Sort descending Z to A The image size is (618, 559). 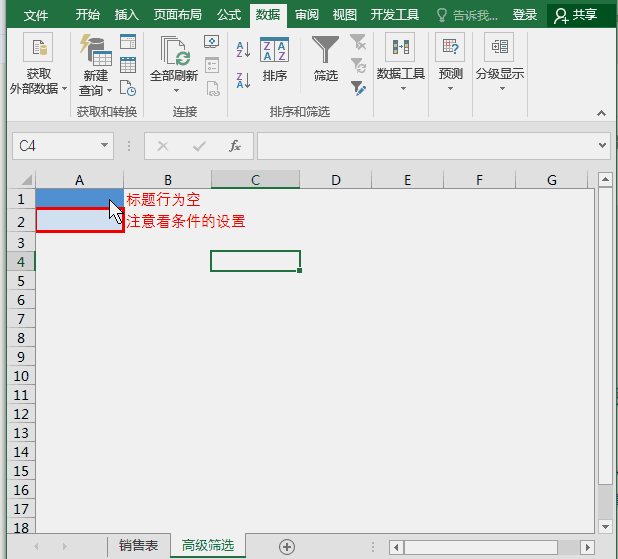[243, 80]
